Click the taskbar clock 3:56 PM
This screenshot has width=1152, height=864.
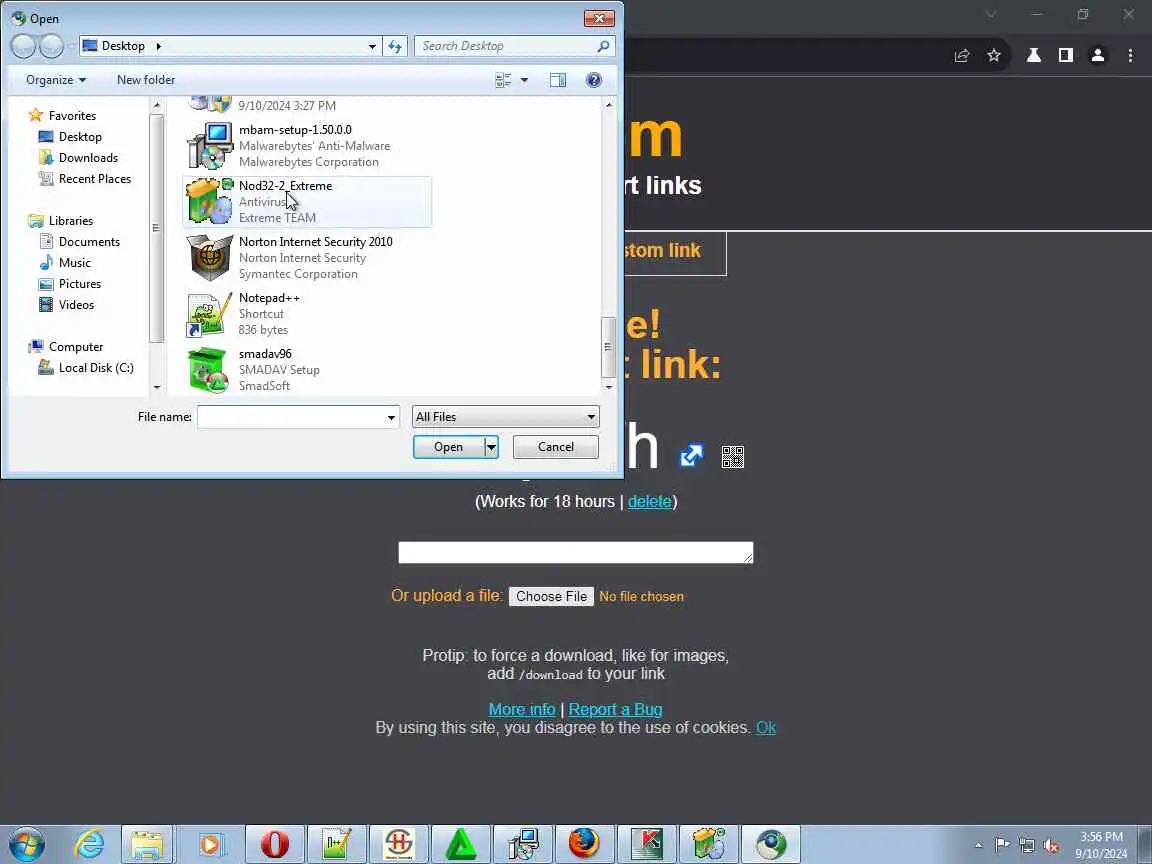pyautogui.click(x=1101, y=837)
